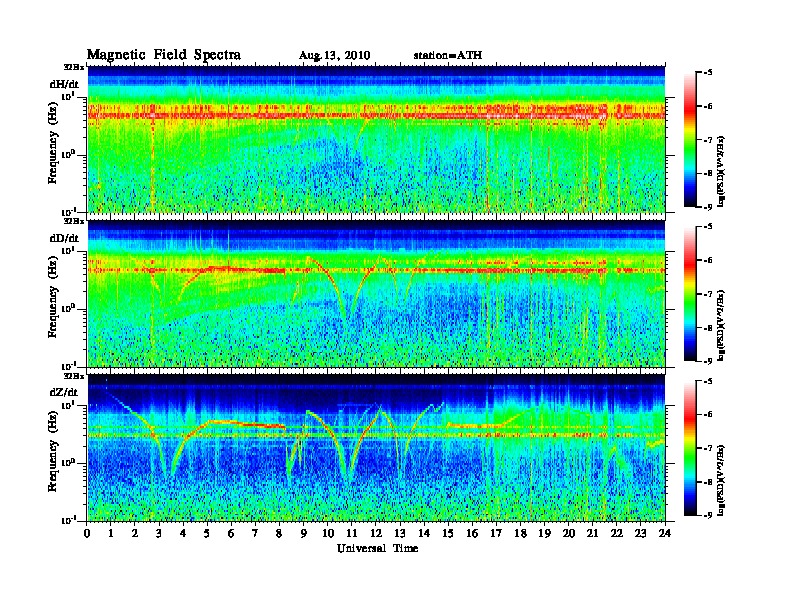The image size is (792, 612).
Task: Click the hour tick label "4"
Action: coord(183,533)
